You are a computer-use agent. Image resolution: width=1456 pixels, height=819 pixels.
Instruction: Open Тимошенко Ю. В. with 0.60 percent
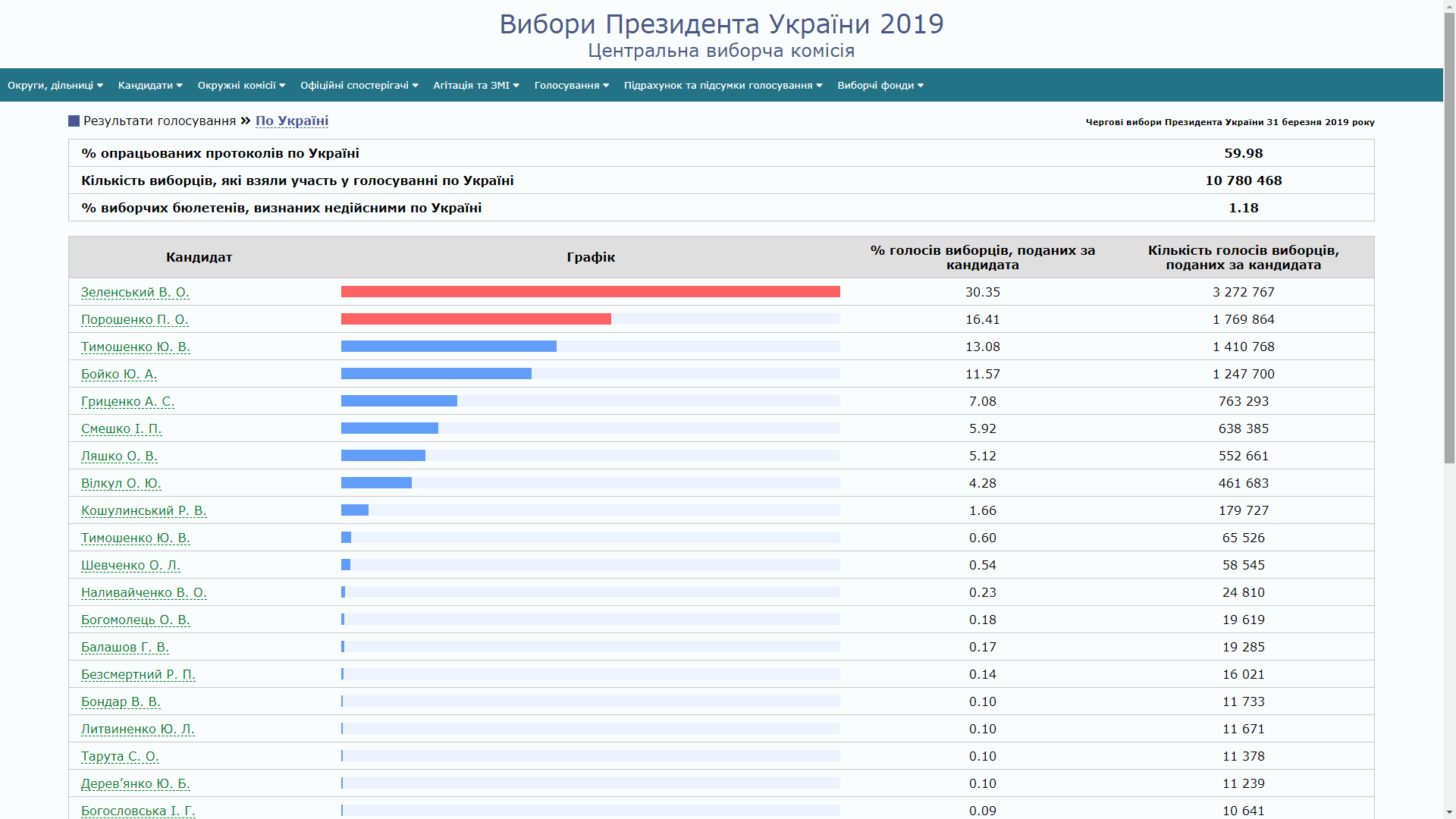click(136, 538)
